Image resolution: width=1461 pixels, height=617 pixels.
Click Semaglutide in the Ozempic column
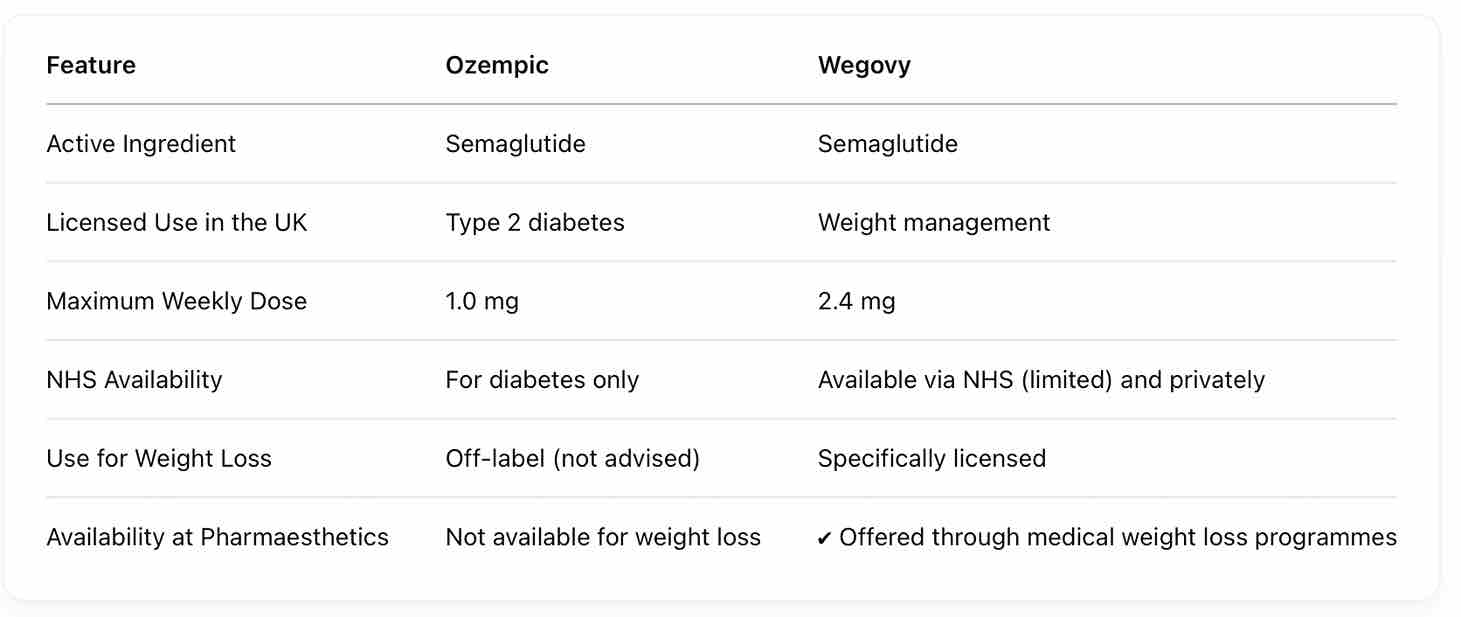[515, 144]
